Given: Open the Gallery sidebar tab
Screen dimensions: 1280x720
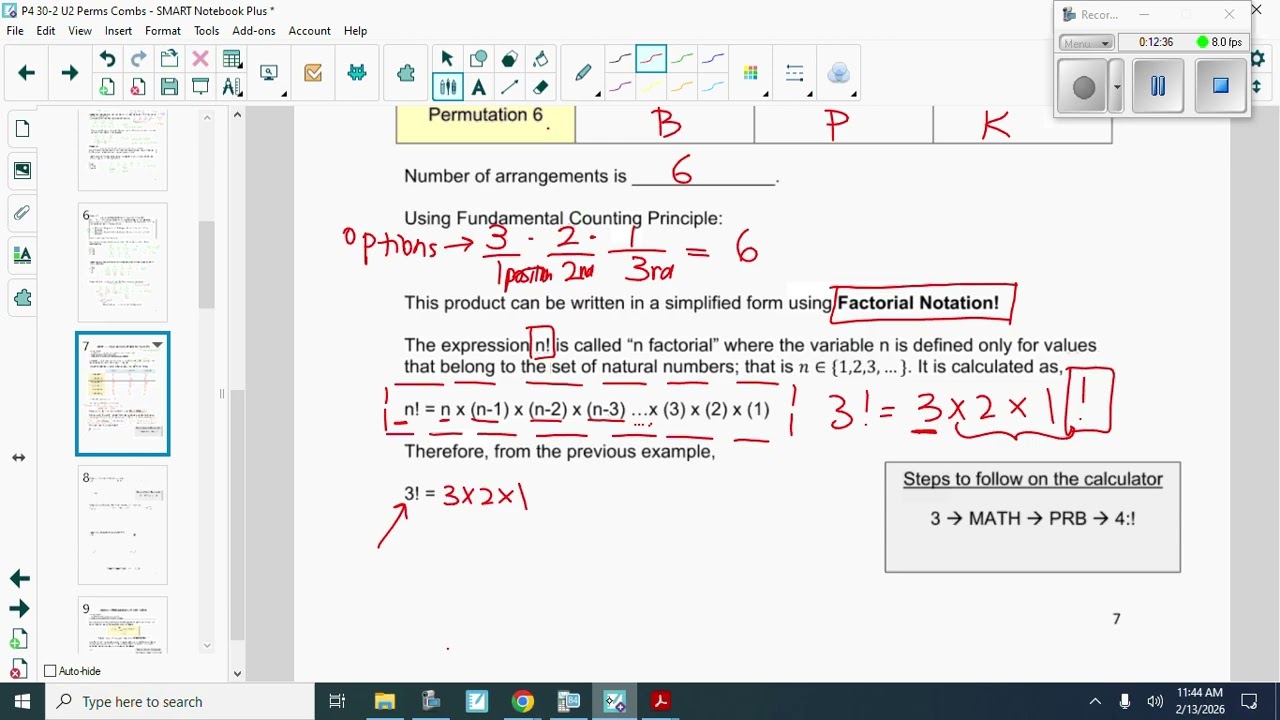Looking at the screenshot, I should tap(22, 170).
